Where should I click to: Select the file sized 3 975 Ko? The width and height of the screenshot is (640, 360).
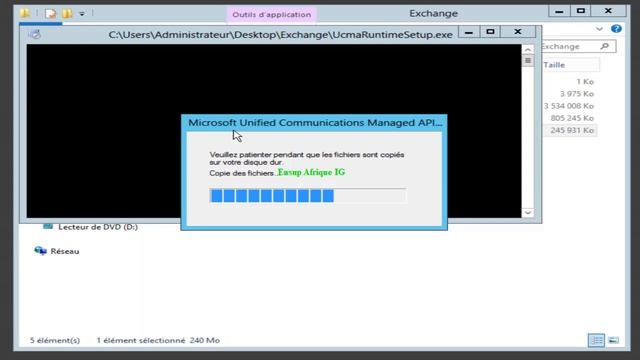click(x=576, y=94)
